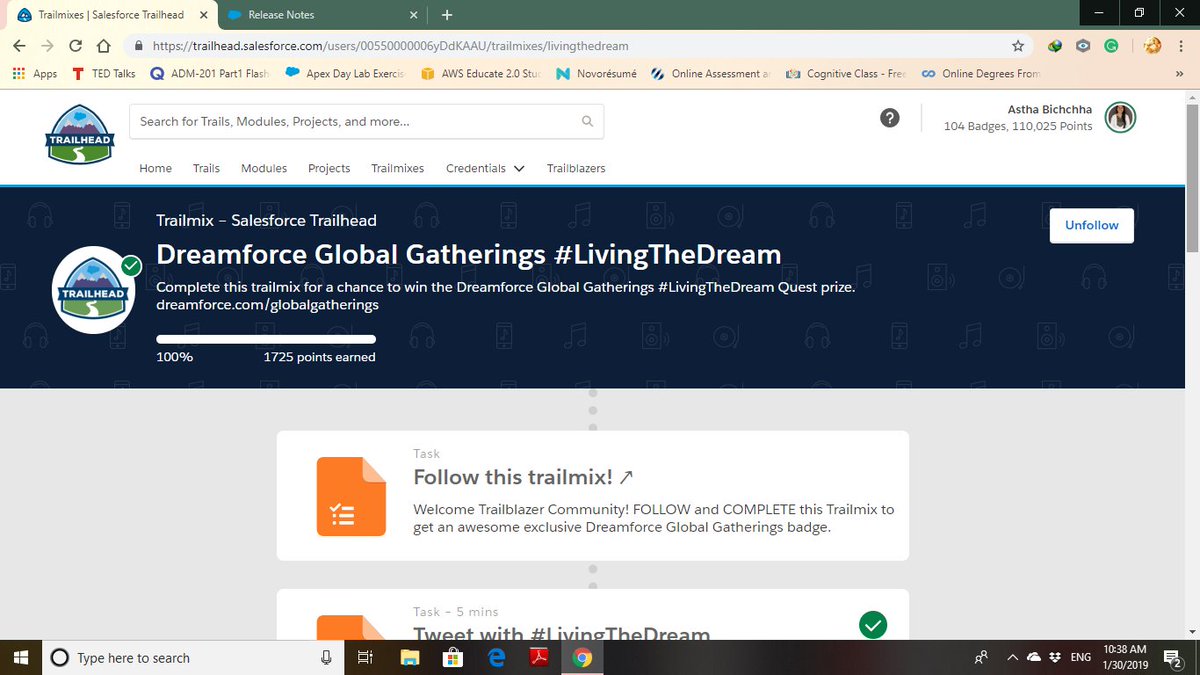Open the ADM-201 Part1 Flash bookmark
Screen dimensions: 1200x675
[x=210, y=74]
